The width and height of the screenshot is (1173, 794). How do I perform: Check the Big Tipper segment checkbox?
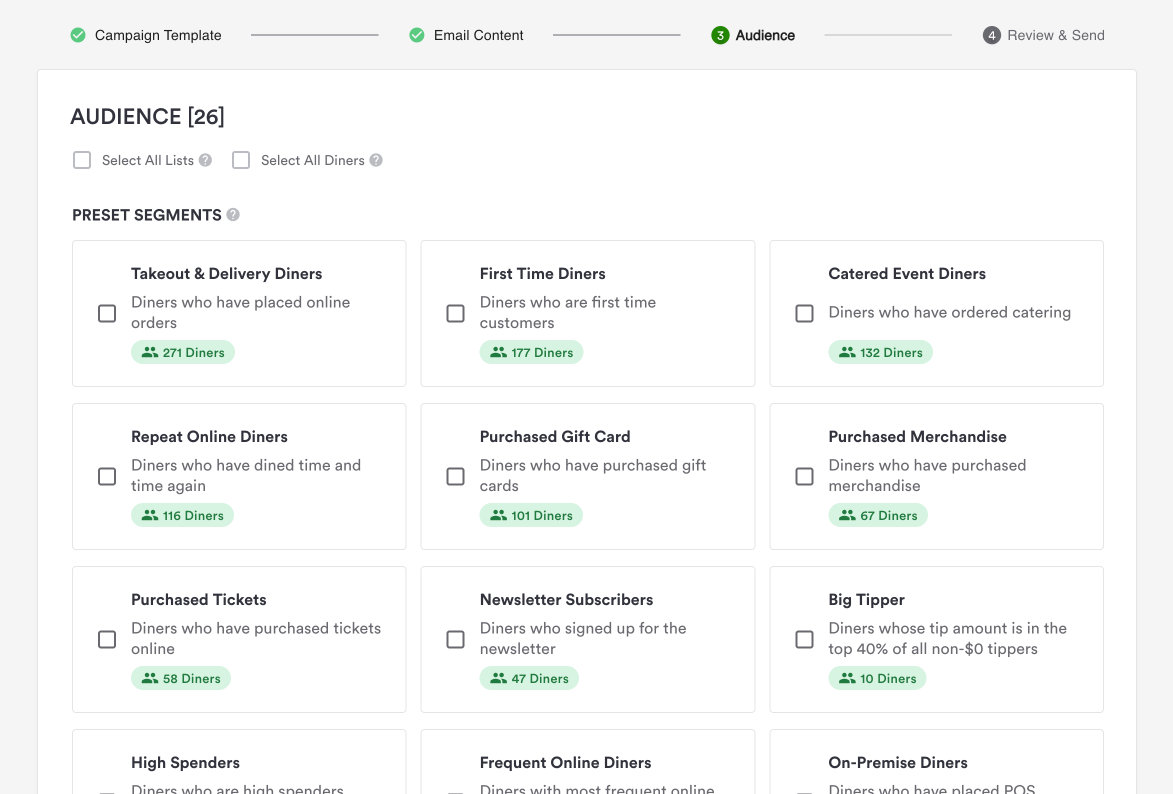[804, 639]
